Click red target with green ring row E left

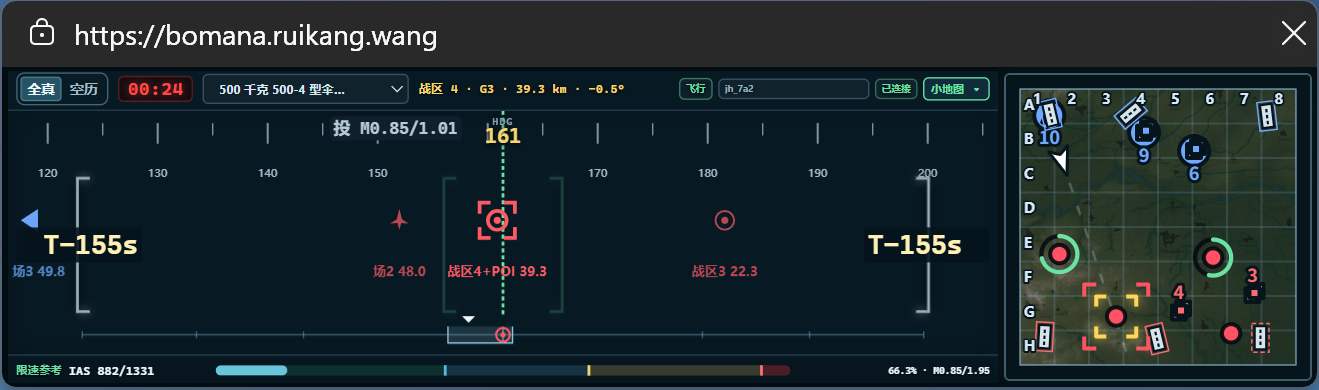[1060, 254]
